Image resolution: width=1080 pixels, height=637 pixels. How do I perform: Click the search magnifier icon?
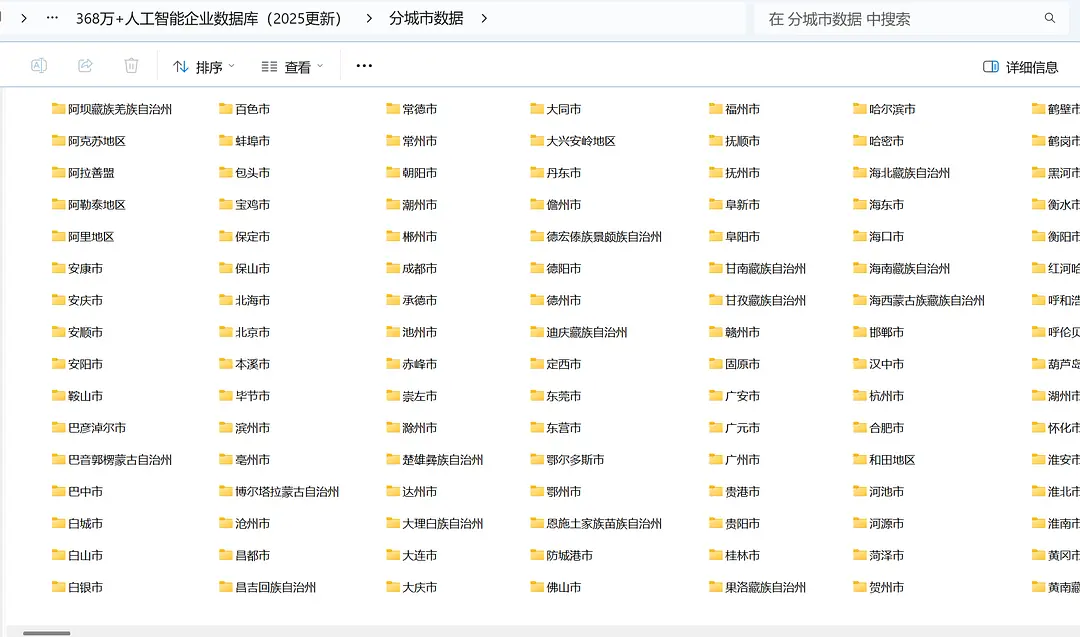[1050, 18]
